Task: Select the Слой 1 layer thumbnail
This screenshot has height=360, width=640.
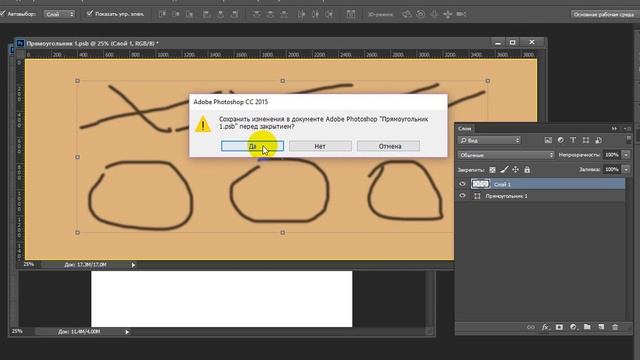Action: pos(480,184)
